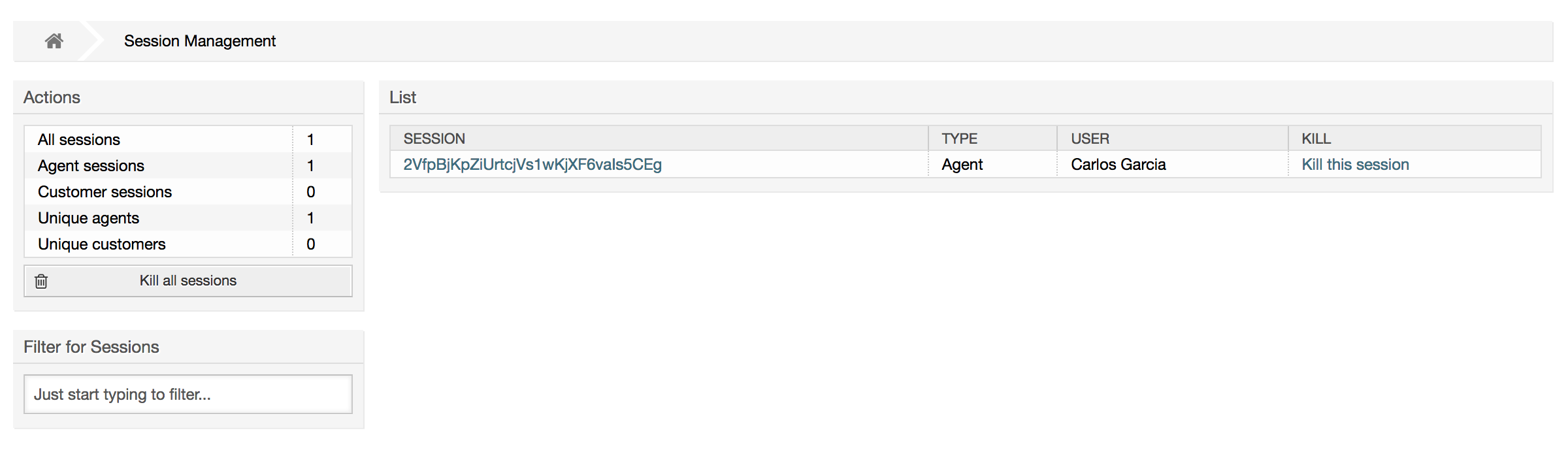Click the Carlos Garcia user cell
Image resolution: width=1568 pixels, height=456 pixels.
pos(1118,165)
